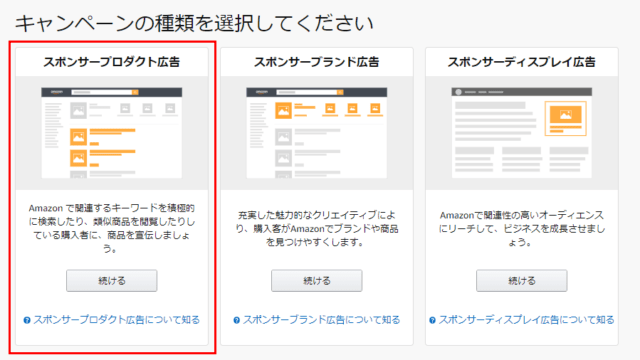Click the キャンペーンの種類を選択してください heading

194,23
